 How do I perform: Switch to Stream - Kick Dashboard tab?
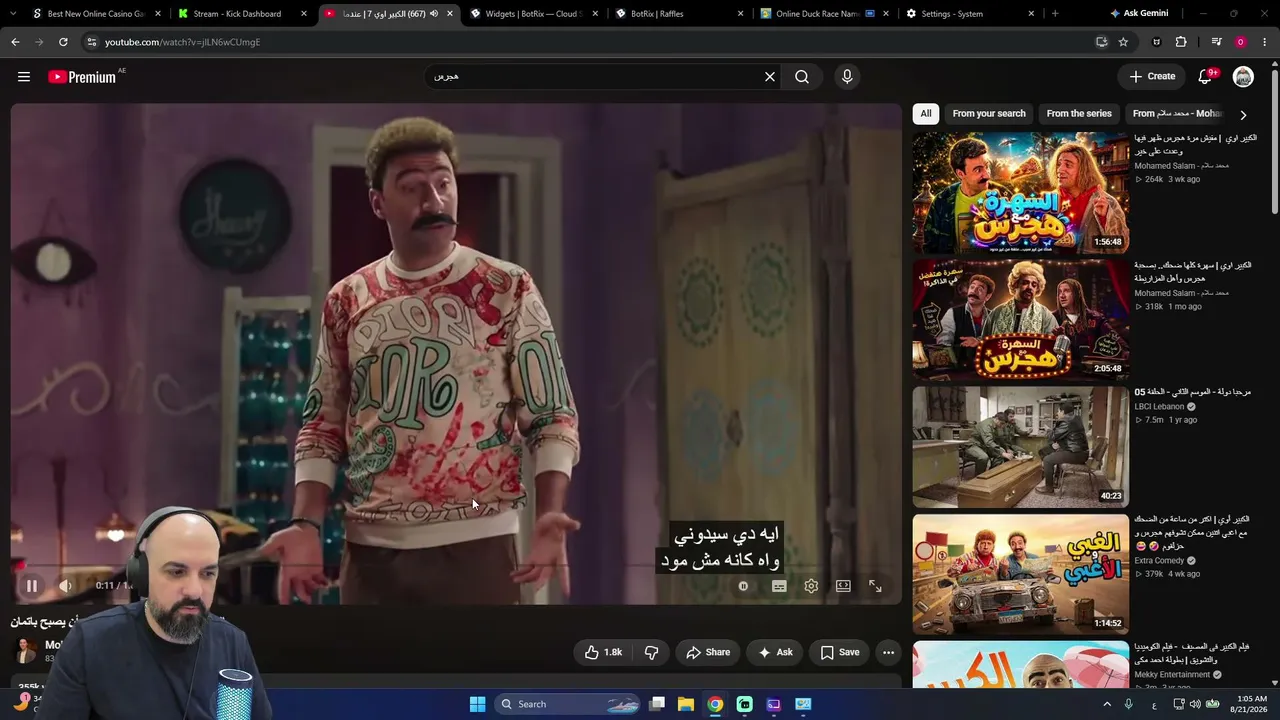(240, 14)
